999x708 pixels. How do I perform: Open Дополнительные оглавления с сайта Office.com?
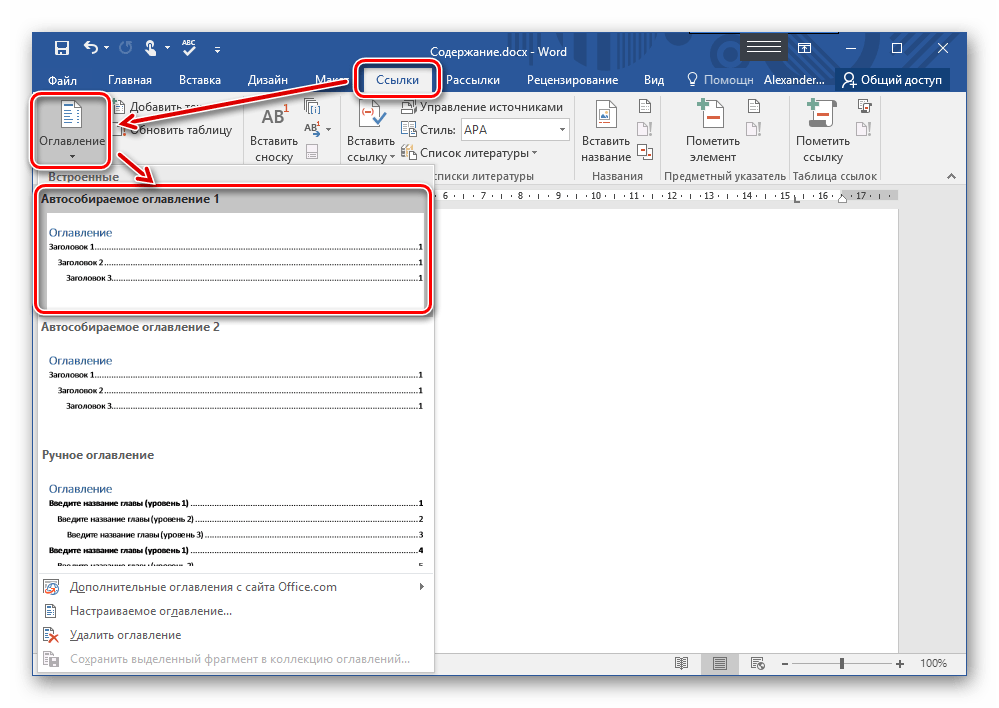233,587
